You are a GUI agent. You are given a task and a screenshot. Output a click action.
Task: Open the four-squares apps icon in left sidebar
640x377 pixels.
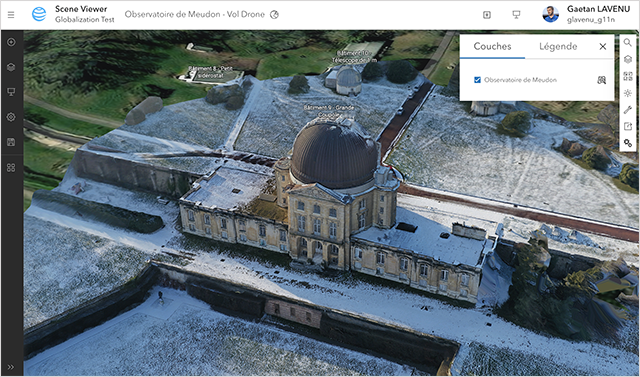[11, 168]
